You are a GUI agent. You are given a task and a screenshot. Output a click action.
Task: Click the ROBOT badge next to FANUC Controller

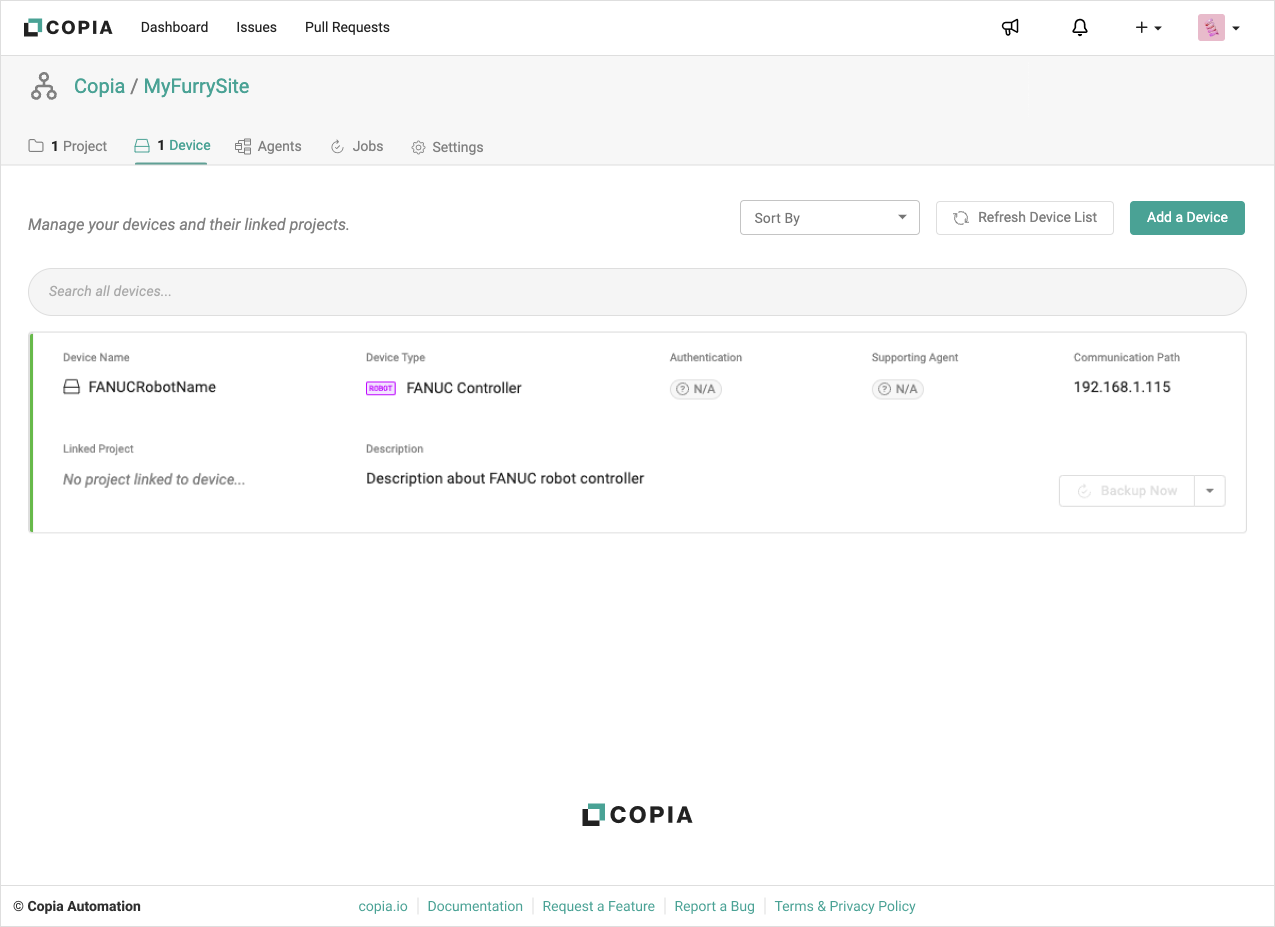(x=380, y=389)
